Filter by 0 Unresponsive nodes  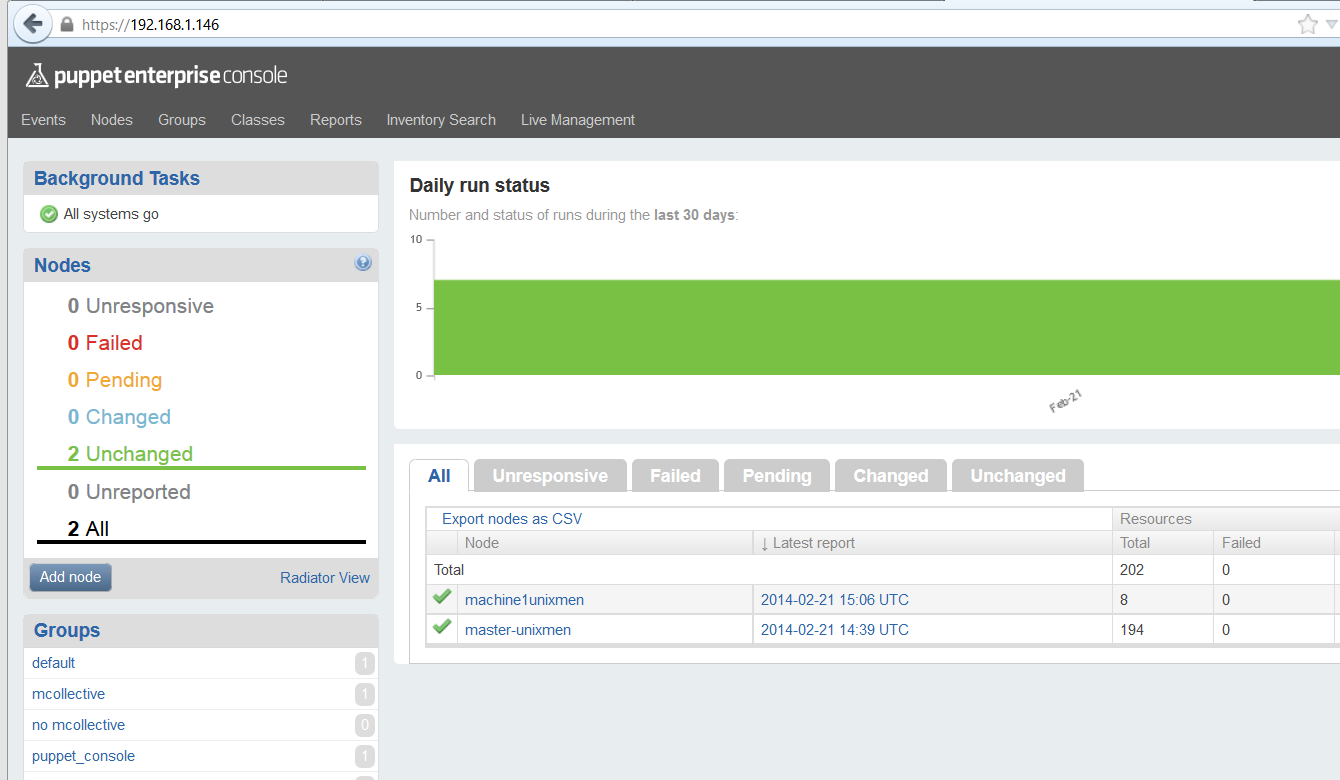click(141, 306)
